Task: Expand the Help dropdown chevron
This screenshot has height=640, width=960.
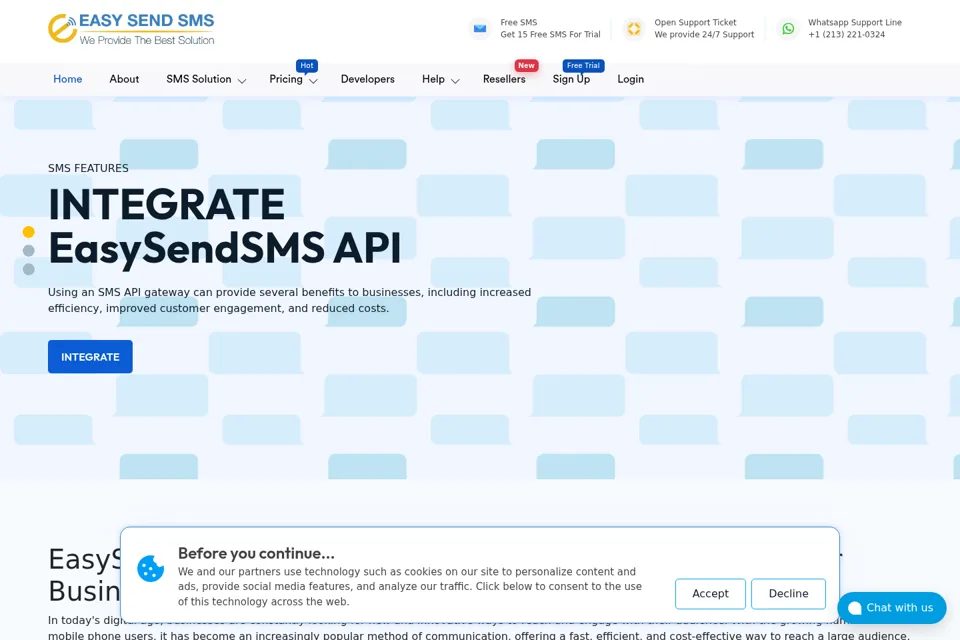Action: [455, 81]
